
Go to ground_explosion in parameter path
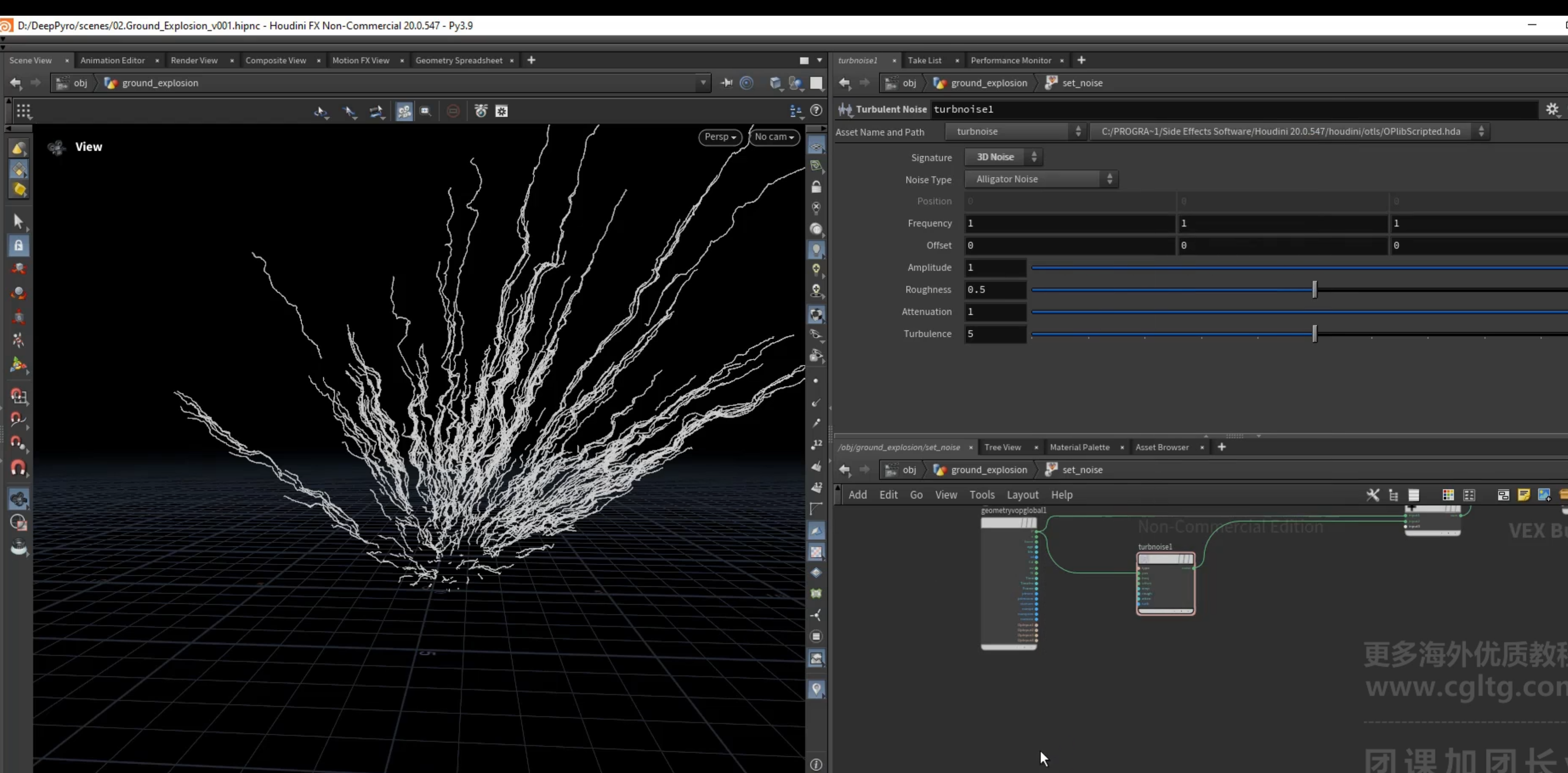click(988, 83)
